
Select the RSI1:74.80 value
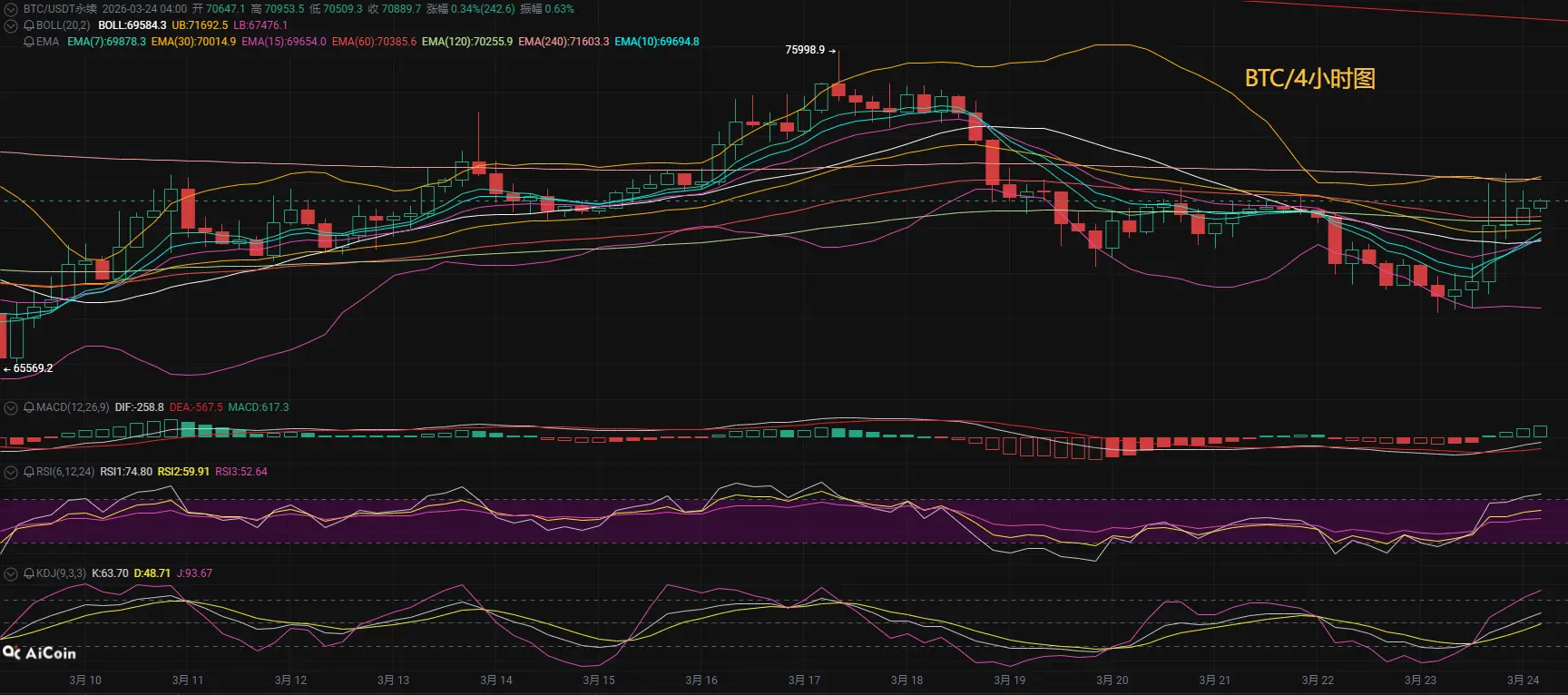tap(126, 472)
